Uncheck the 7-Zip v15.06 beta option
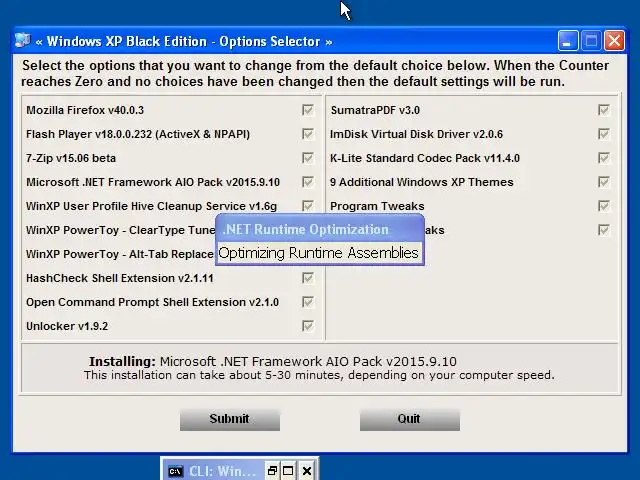Image resolution: width=640 pixels, height=480 pixels. tap(308, 158)
